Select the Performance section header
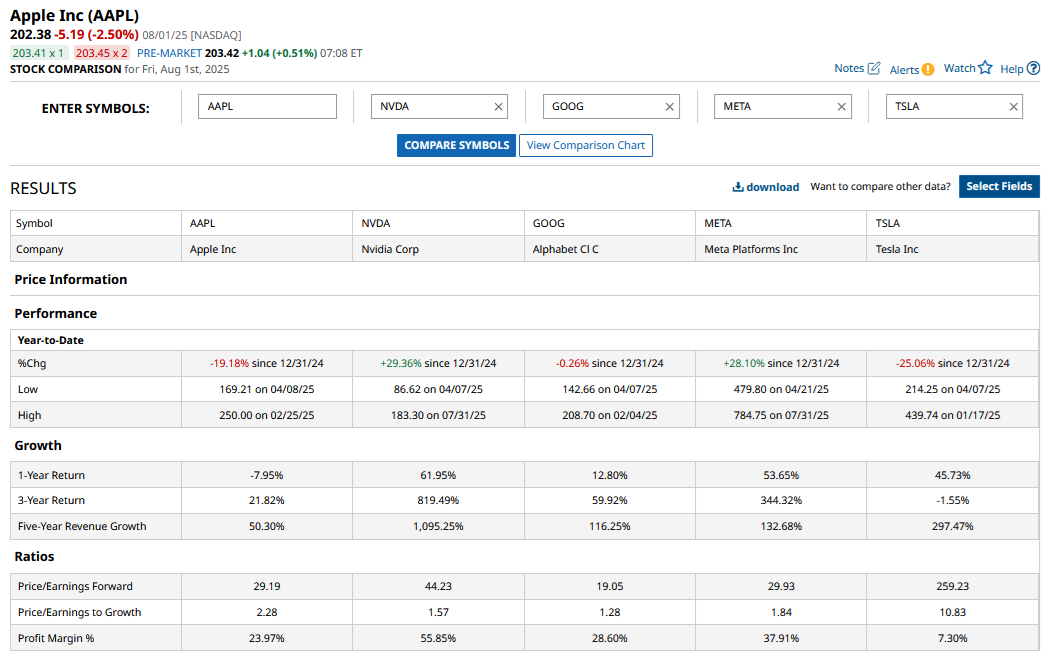This screenshot has height=657, width=1064. coord(56,313)
